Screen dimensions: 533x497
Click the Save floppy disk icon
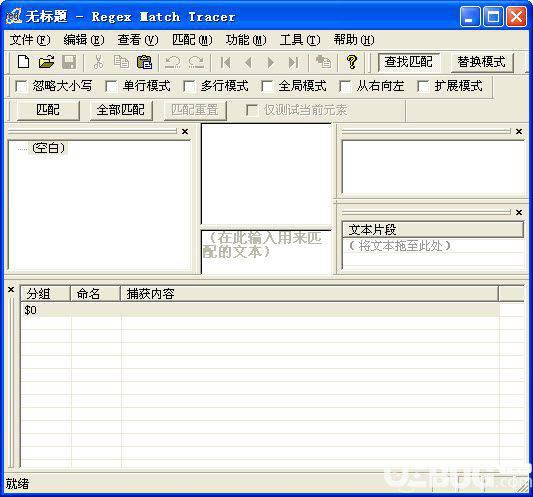click(69, 62)
